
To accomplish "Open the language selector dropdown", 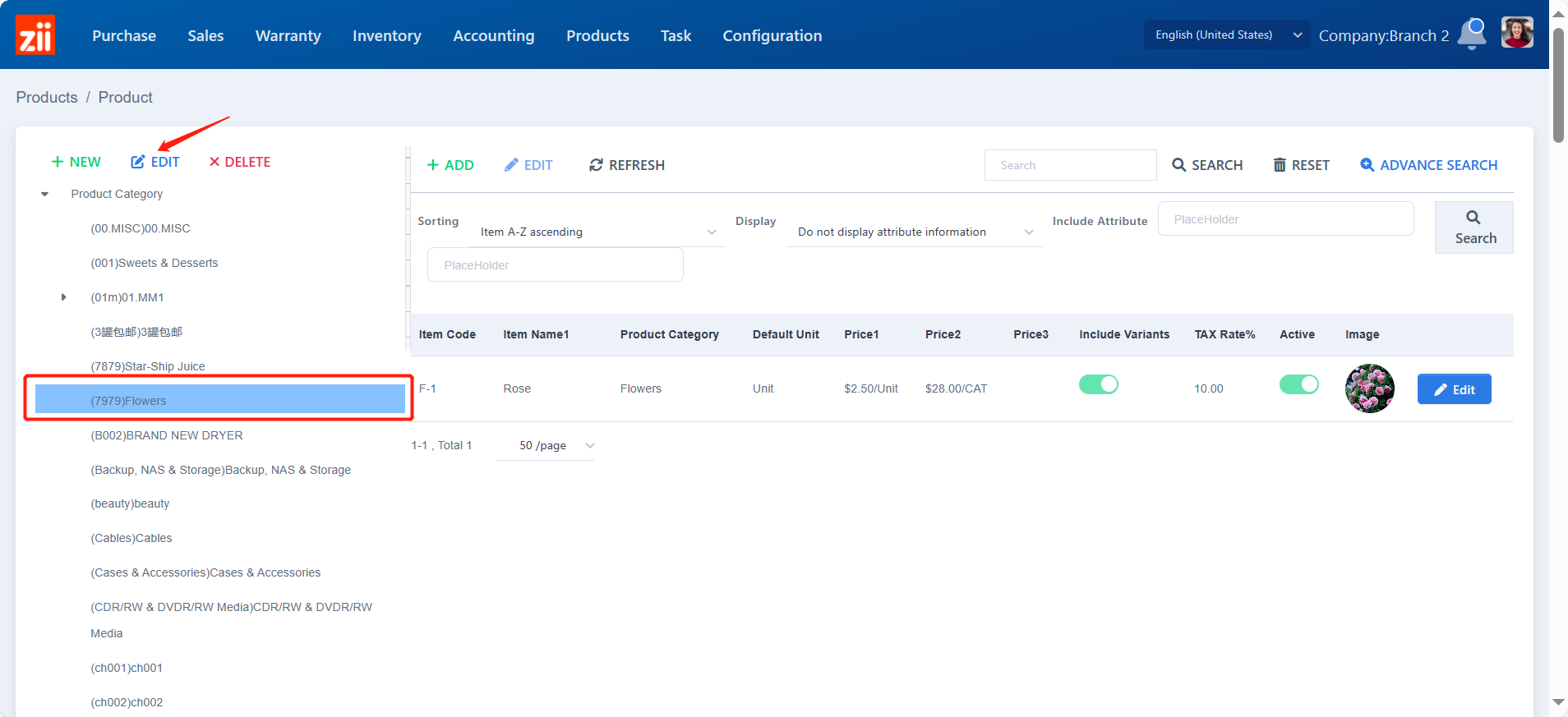I will 1227,34.
